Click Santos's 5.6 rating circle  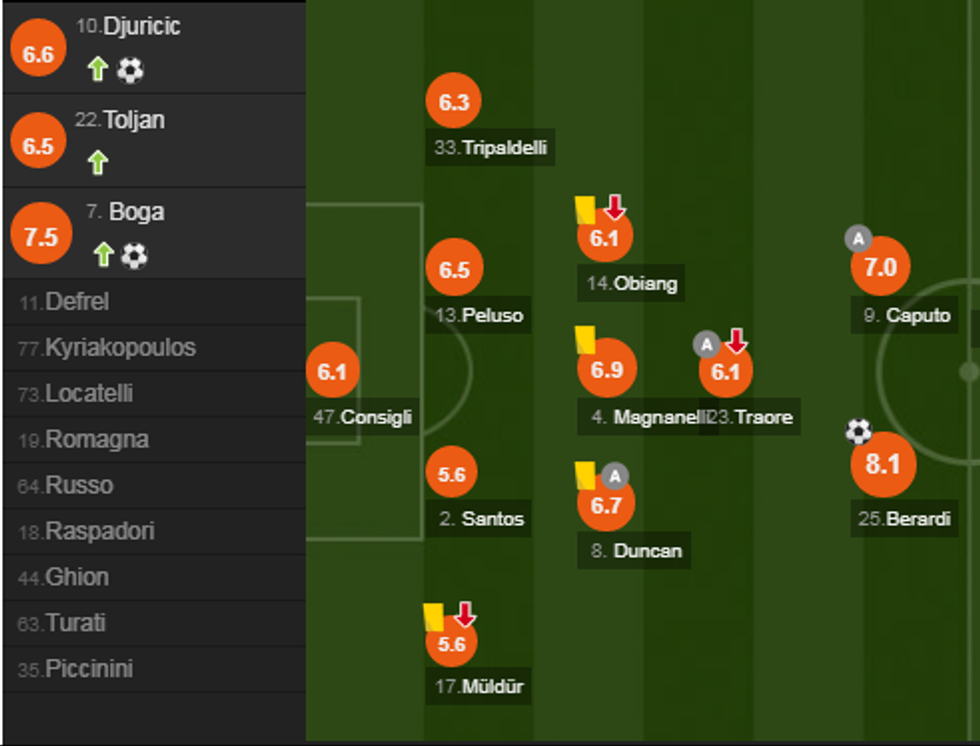[452, 474]
